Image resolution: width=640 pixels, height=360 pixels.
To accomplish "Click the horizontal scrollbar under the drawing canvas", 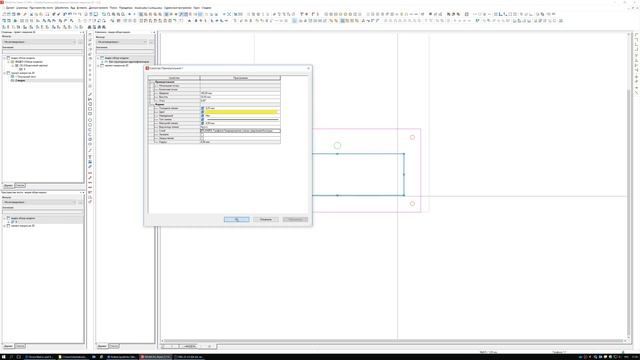I will (x=393, y=341).
